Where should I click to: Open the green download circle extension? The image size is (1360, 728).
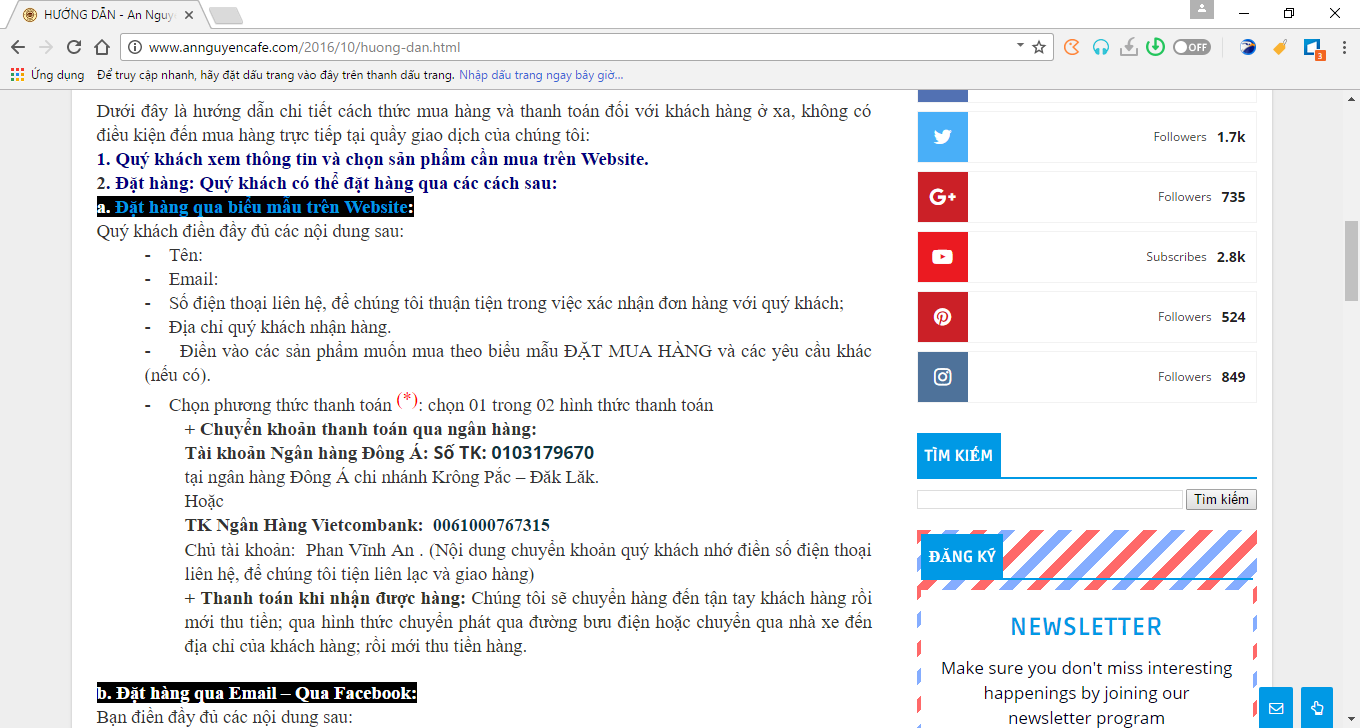coord(1156,47)
